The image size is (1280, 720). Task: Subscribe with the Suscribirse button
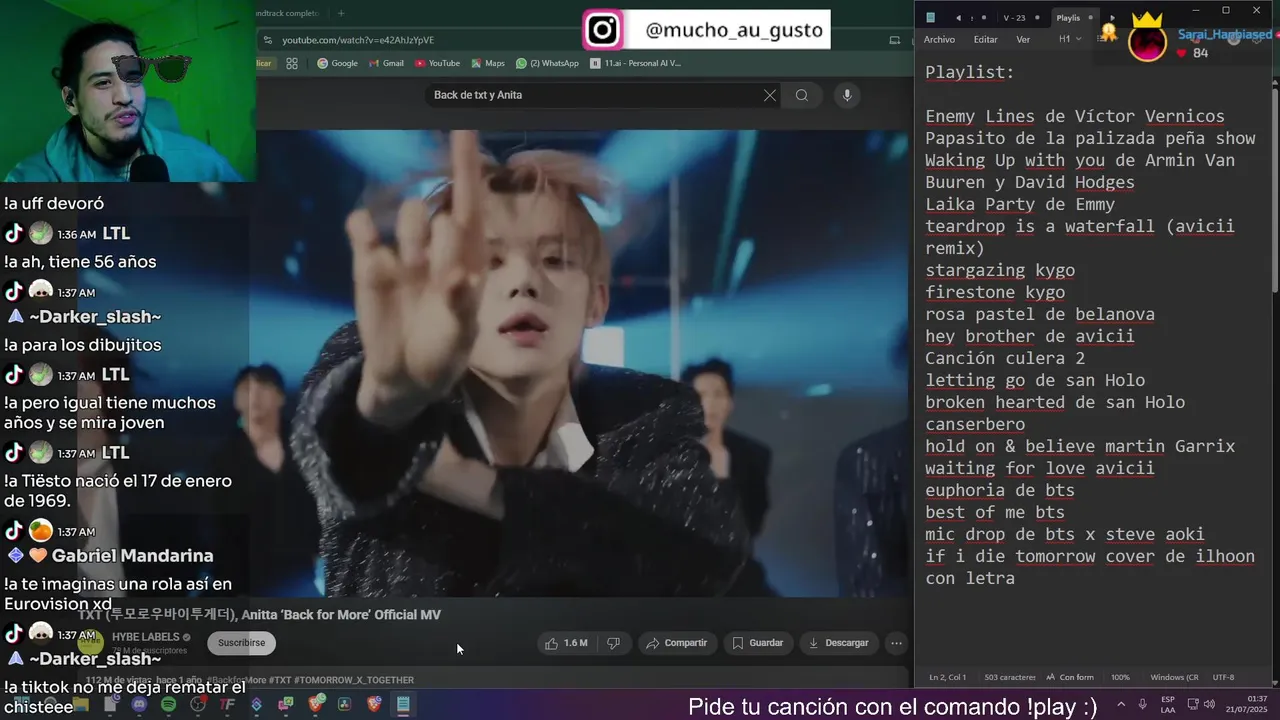(242, 643)
